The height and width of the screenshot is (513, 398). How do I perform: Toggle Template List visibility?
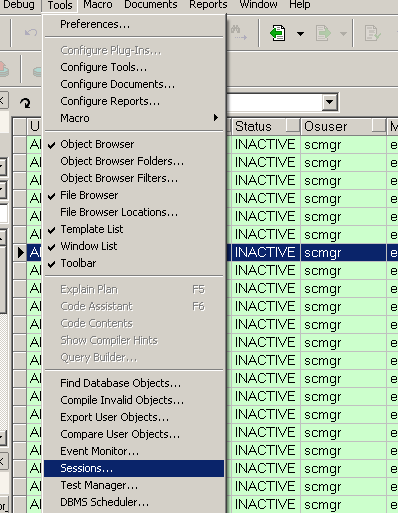[x=134, y=229]
